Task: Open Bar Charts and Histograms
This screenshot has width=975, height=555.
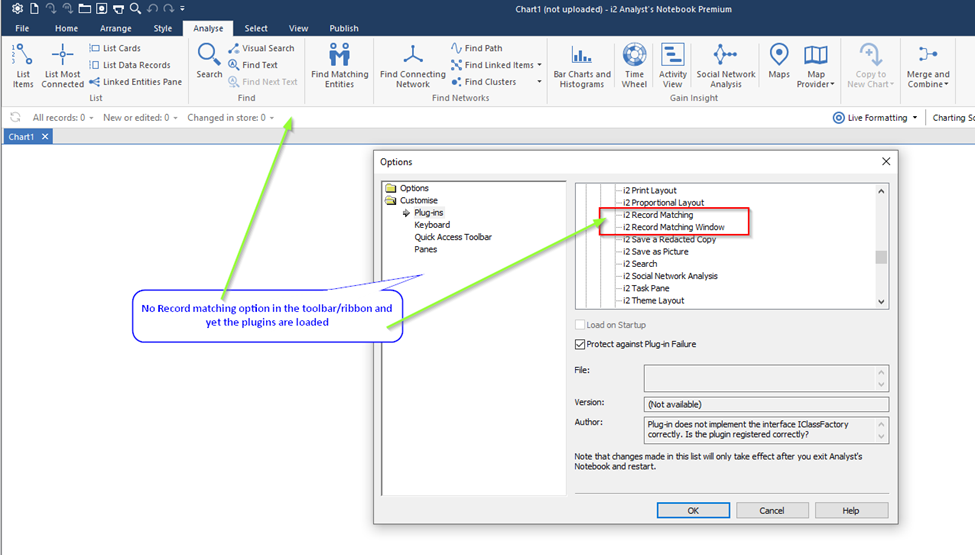Action: coord(582,65)
